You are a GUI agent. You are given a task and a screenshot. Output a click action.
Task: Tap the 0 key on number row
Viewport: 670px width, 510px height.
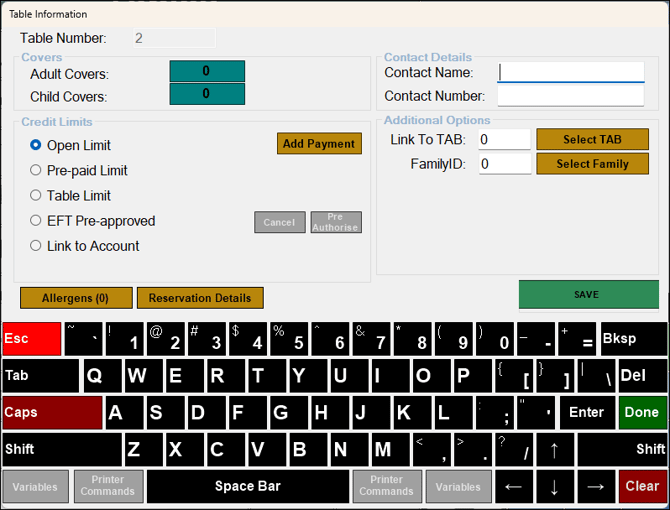(x=495, y=339)
